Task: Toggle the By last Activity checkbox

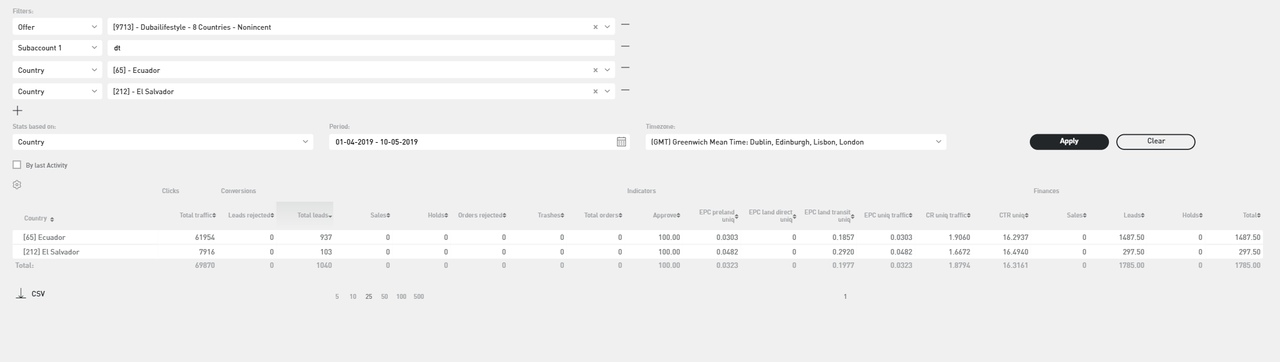Action: click(17, 165)
